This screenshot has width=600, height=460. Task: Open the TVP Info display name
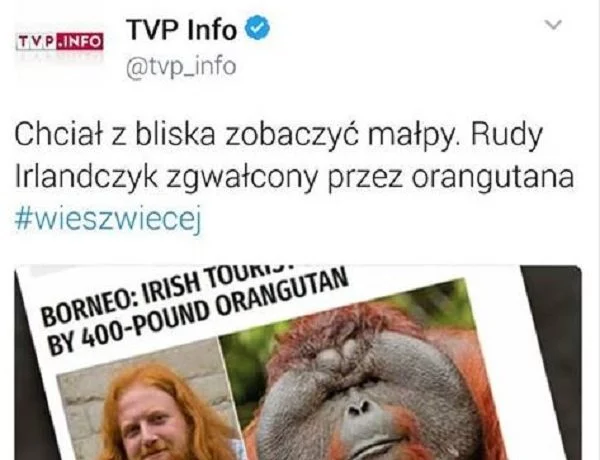point(181,29)
